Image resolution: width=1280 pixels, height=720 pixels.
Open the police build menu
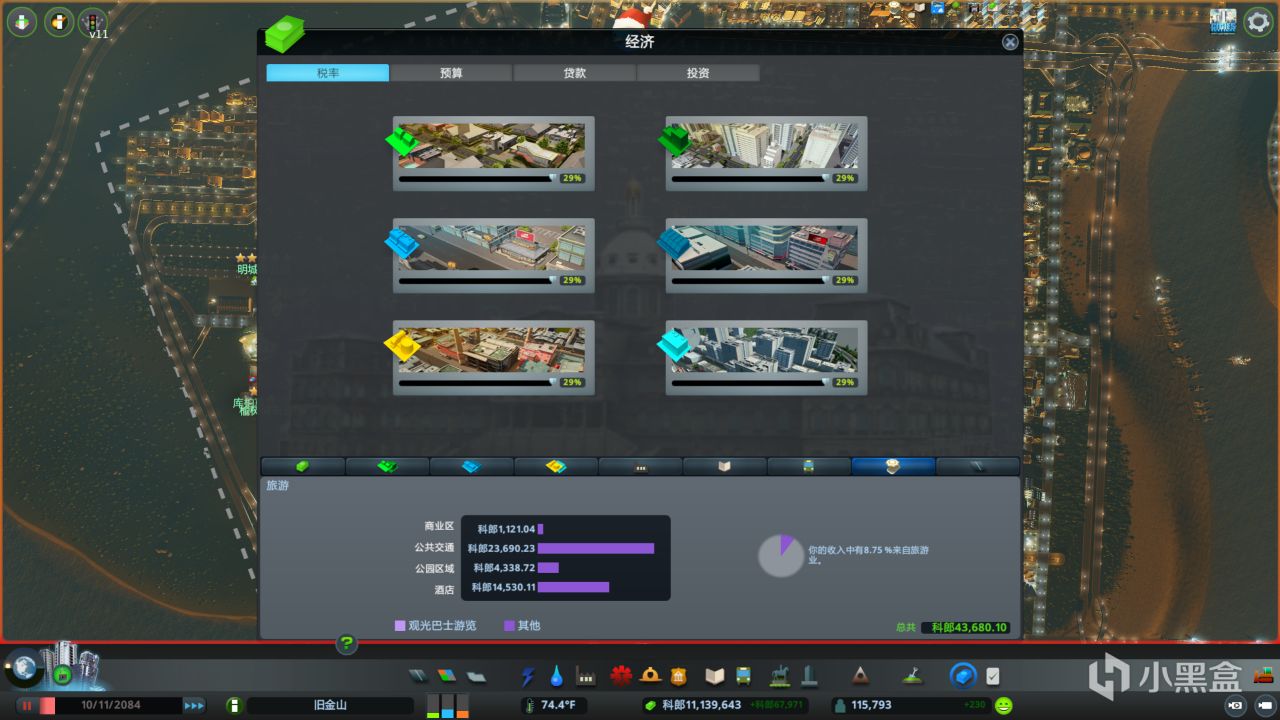679,677
